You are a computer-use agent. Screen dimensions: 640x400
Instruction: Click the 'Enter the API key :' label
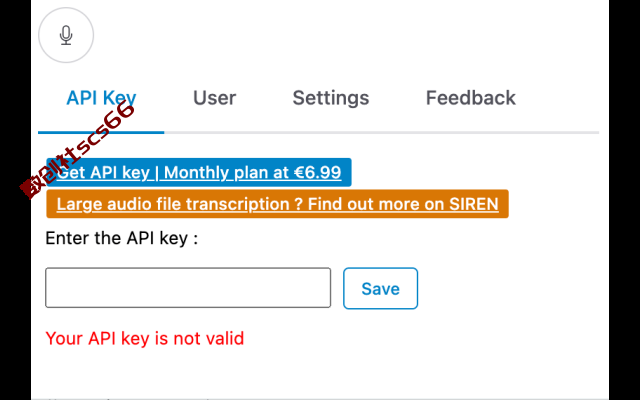(x=122, y=238)
